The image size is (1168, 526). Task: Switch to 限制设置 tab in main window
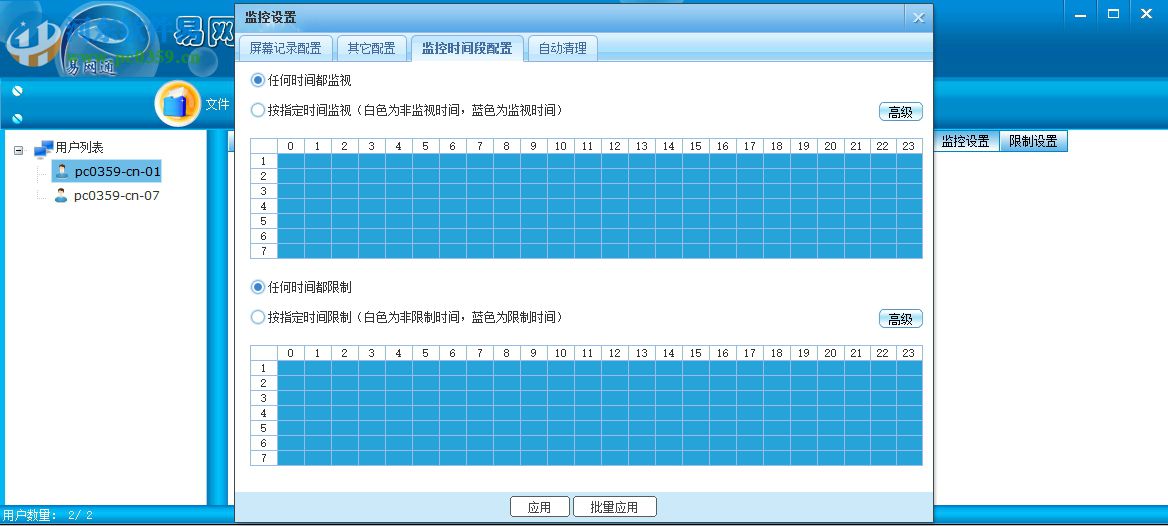1033,141
